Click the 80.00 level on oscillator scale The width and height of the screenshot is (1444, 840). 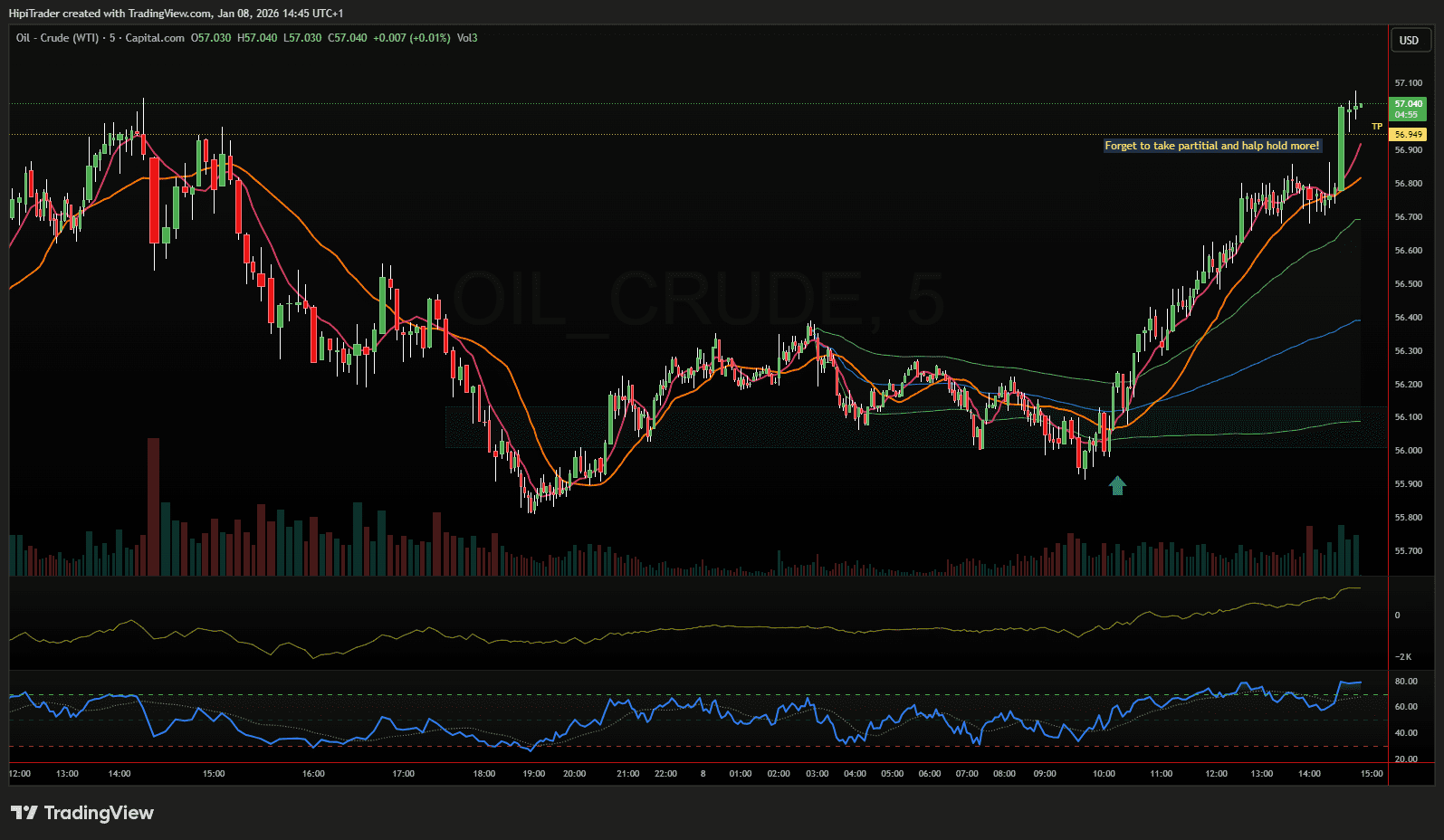pyautogui.click(x=1406, y=682)
